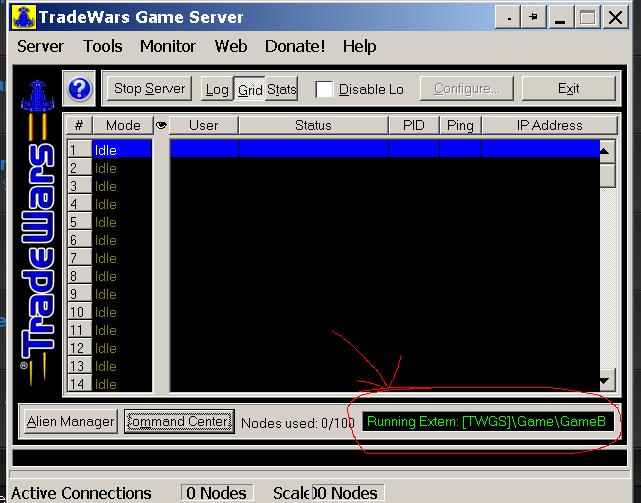Open the Command Center

pyautogui.click(x=179, y=421)
